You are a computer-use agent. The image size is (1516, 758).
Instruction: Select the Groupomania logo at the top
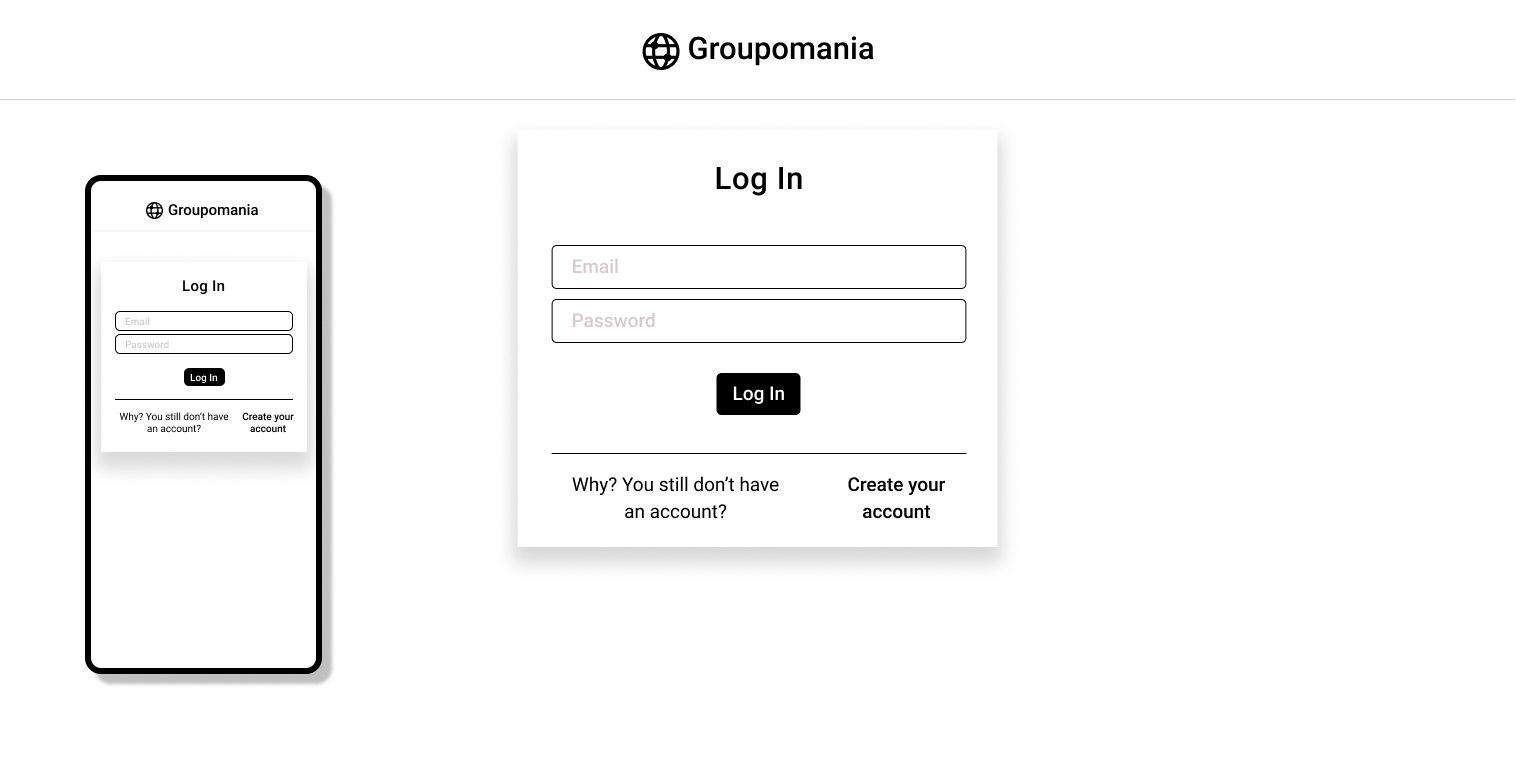(x=757, y=49)
